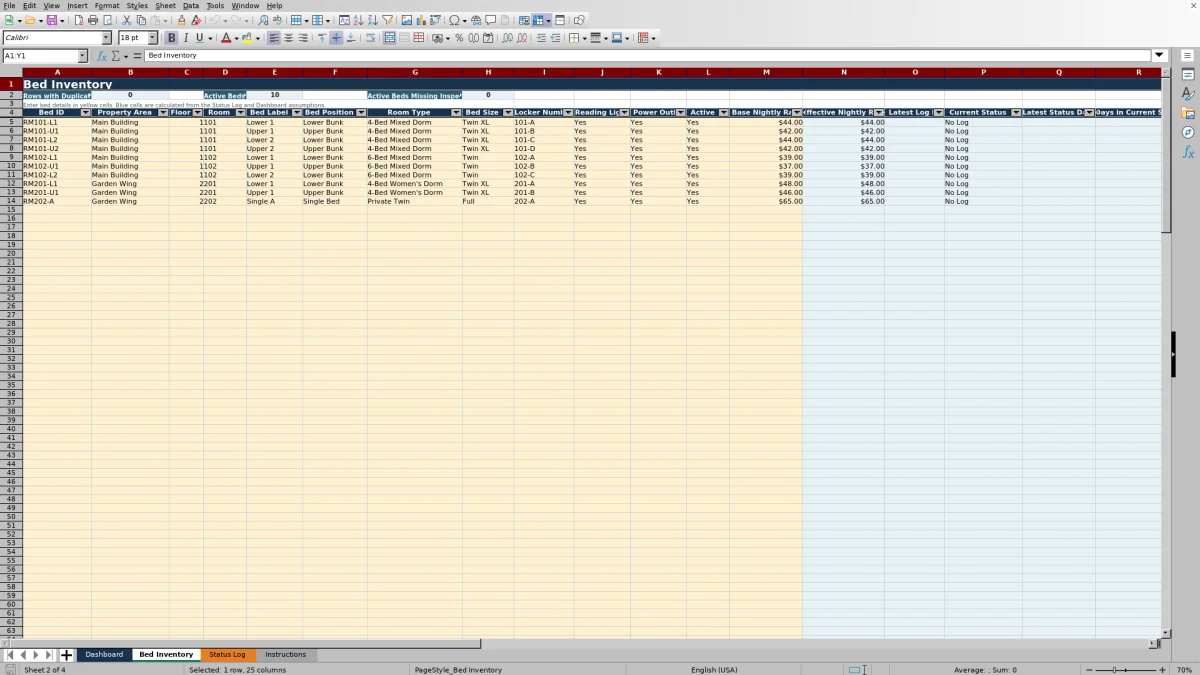Switch to the Status Log sheet tab
1200x675 pixels.
[227, 655]
